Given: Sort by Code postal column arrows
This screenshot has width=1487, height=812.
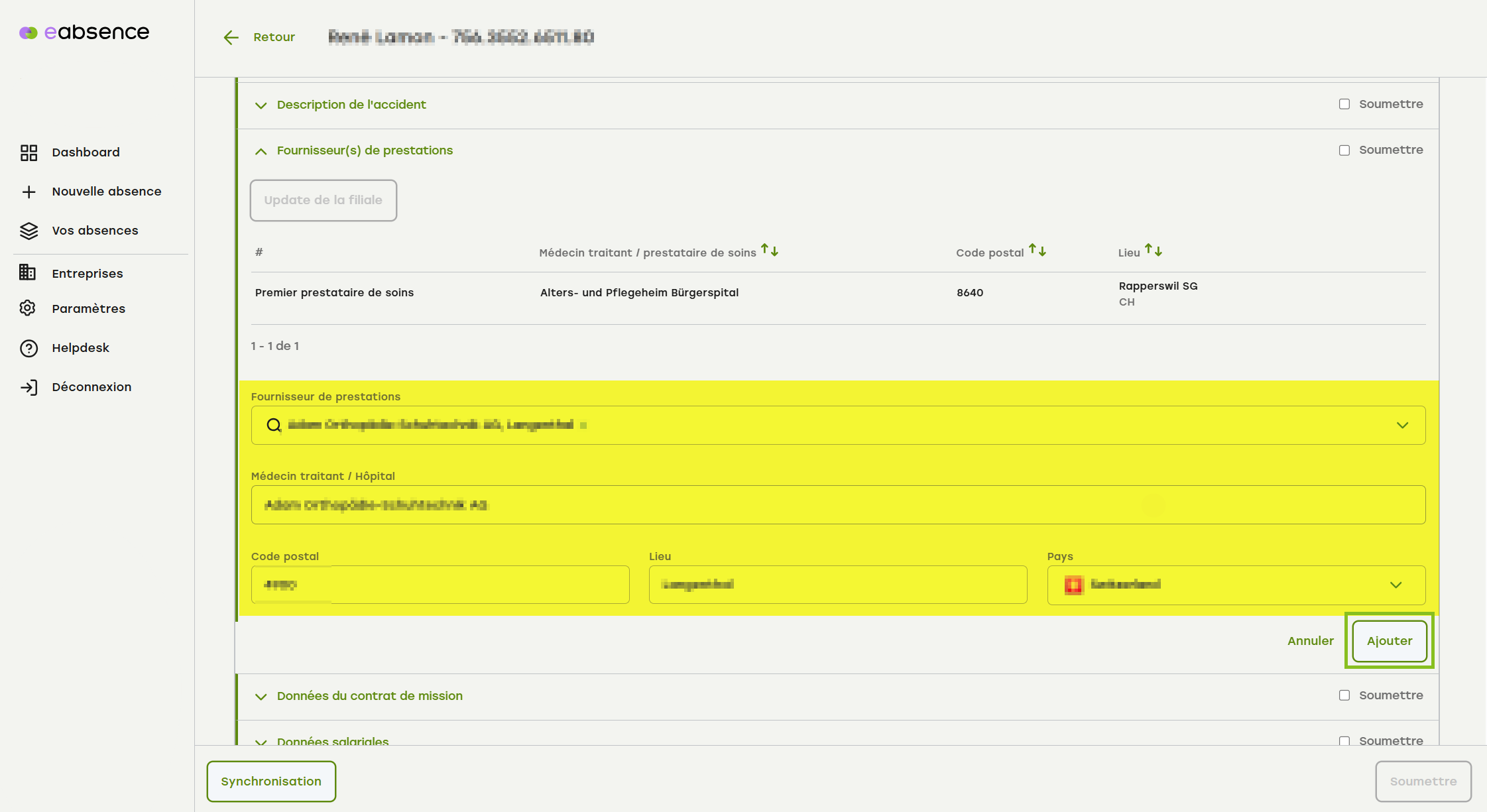Looking at the screenshot, I should tap(1038, 251).
